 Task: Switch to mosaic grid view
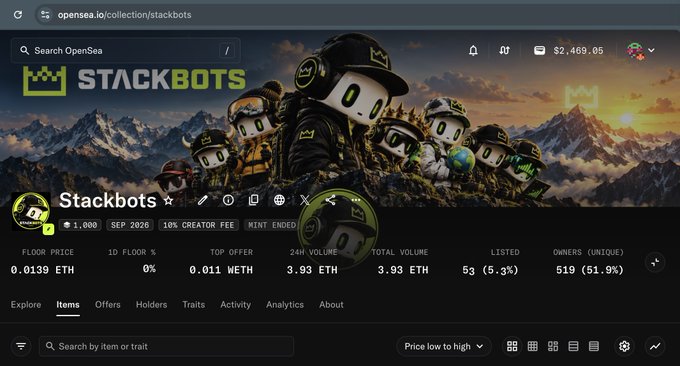[553, 346]
